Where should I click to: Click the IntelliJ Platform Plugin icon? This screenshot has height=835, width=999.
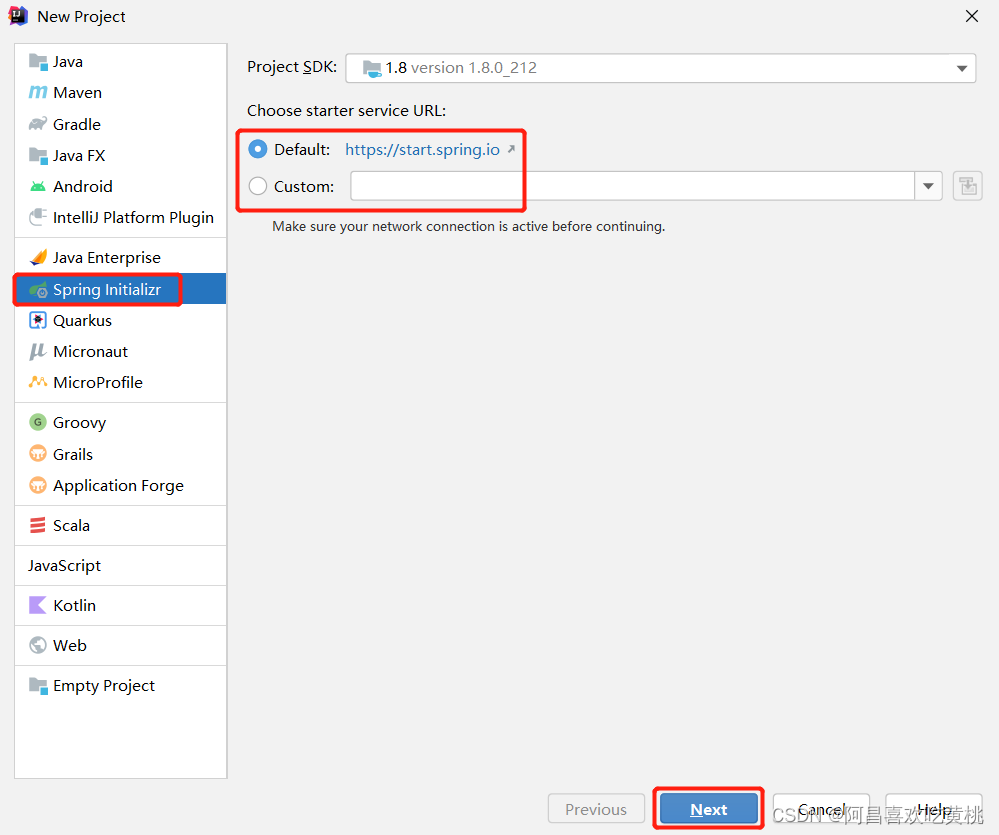point(38,218)
